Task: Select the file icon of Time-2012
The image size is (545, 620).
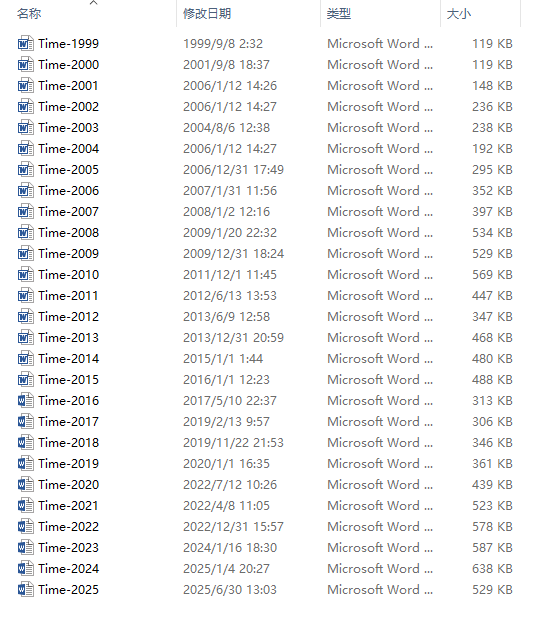Action: click(x=25, y=317)
